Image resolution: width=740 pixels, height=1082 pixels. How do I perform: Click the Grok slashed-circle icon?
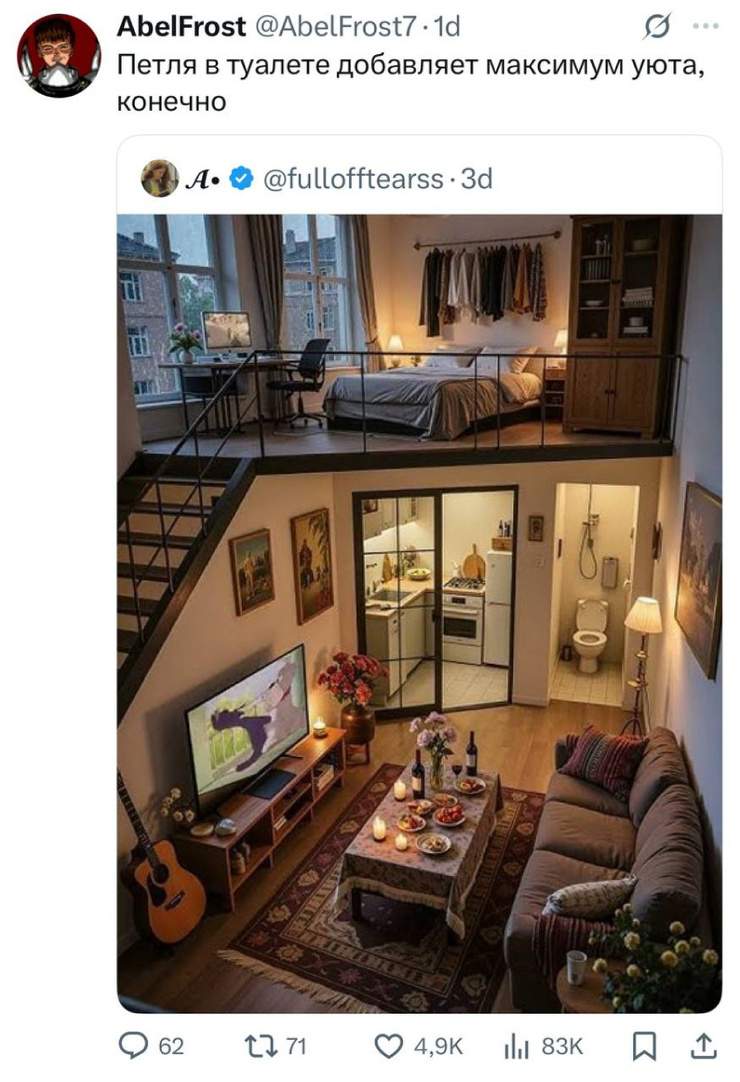[656, 27]
